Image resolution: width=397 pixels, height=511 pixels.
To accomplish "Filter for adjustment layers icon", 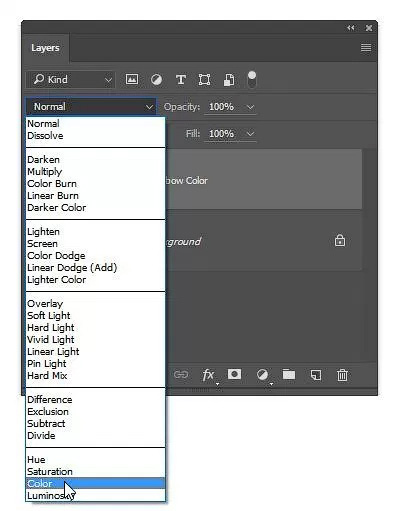I will point(156,80).
